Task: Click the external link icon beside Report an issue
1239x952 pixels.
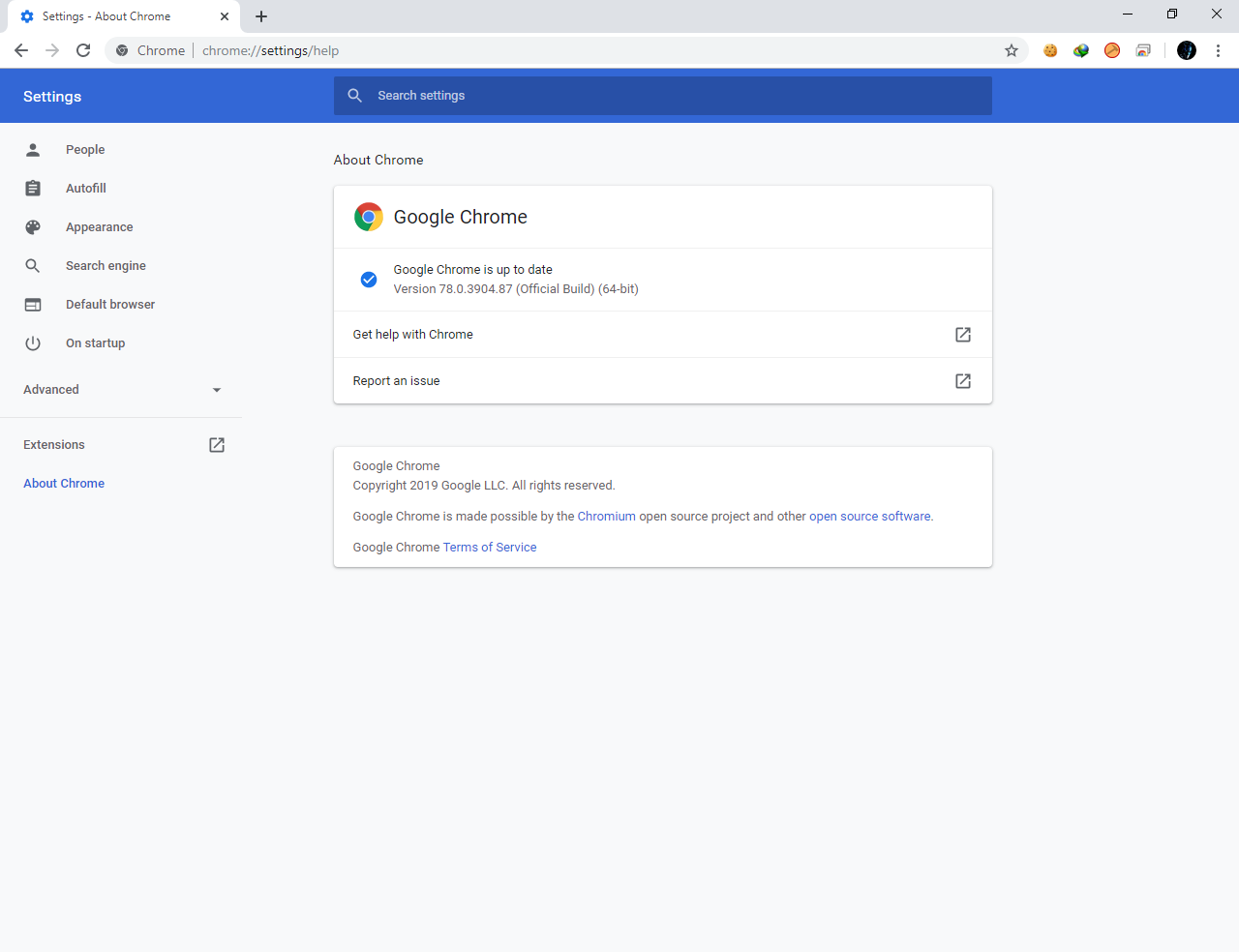Action: (963, 381)
